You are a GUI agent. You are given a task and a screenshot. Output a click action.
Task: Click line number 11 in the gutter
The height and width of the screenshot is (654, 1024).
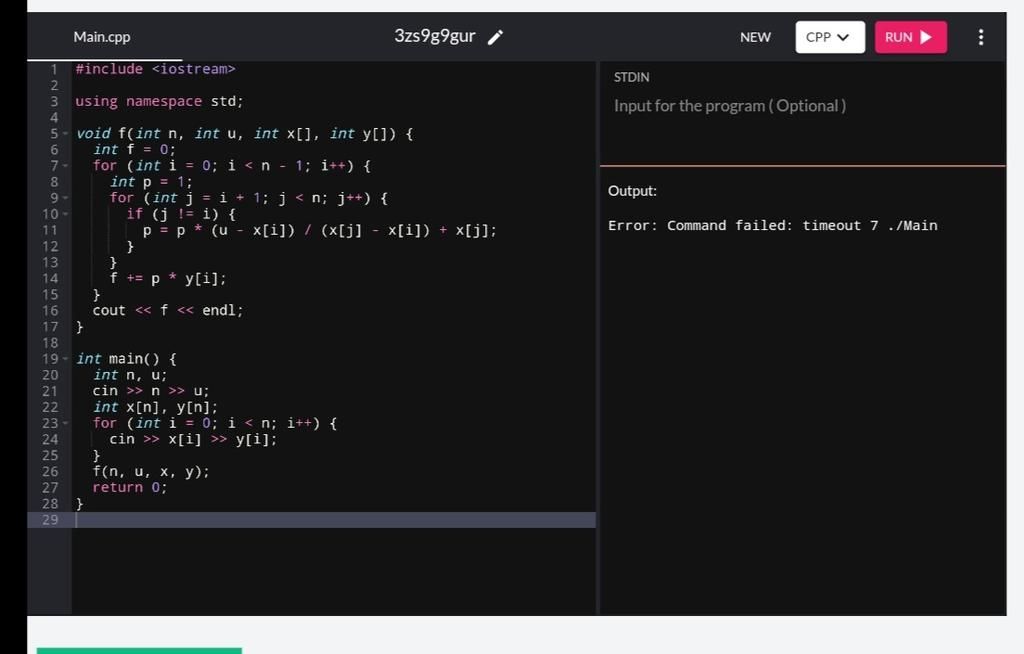48,230
